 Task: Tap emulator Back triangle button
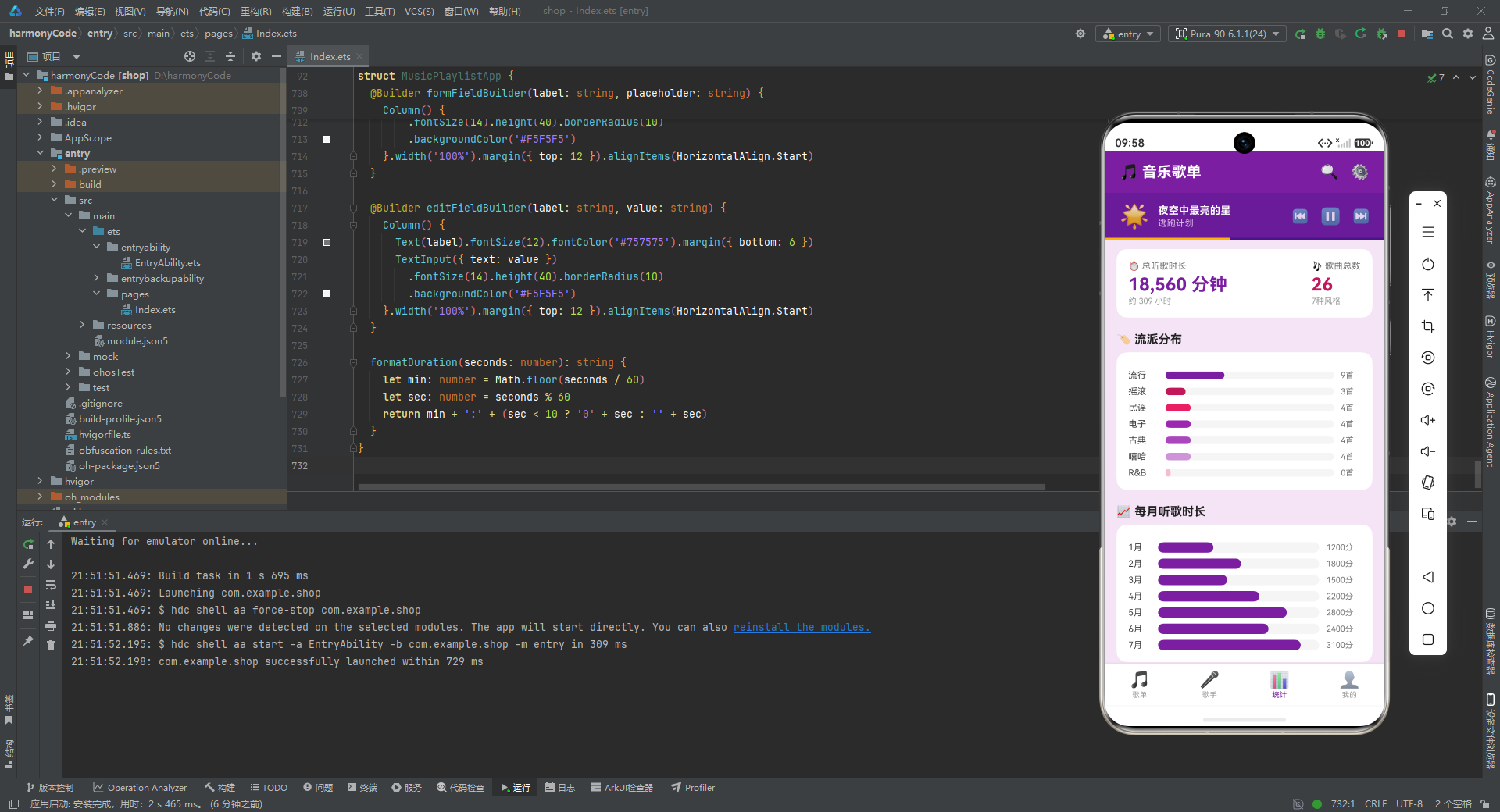tap(1428, 577)
